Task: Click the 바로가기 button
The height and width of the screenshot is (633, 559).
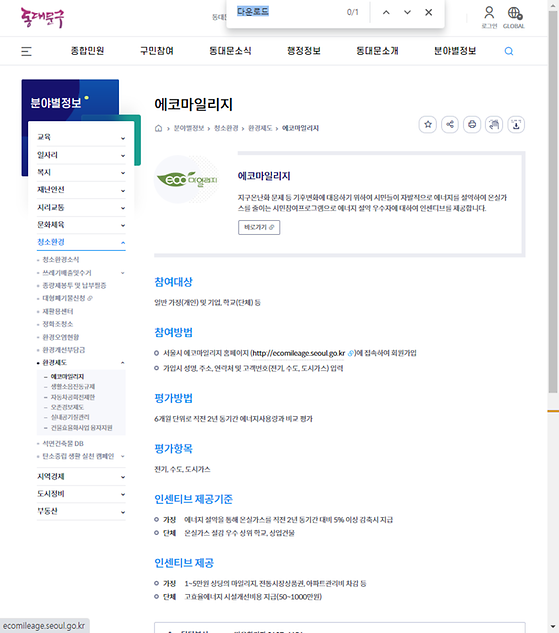Action: [x=259, y=227]
